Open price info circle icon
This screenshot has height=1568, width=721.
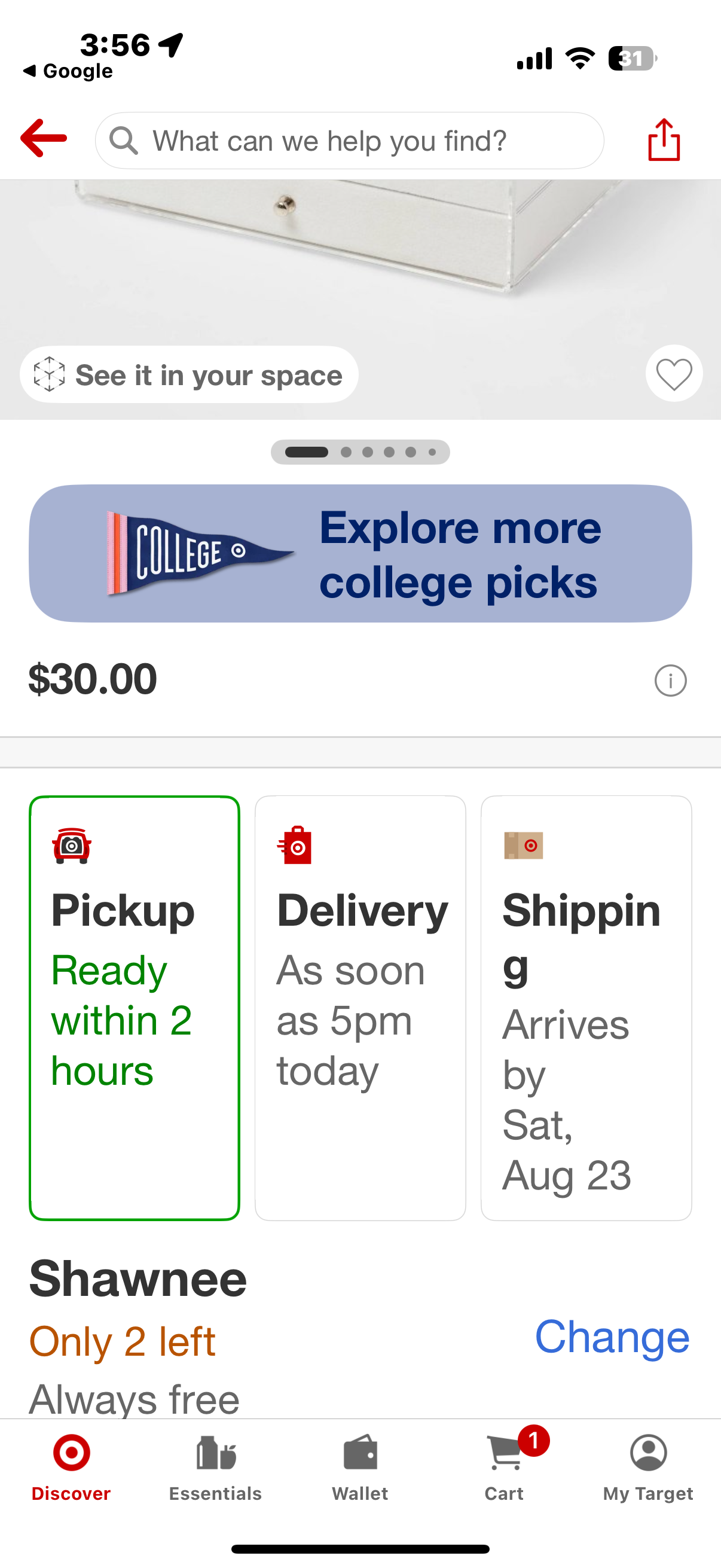(671, 681)
